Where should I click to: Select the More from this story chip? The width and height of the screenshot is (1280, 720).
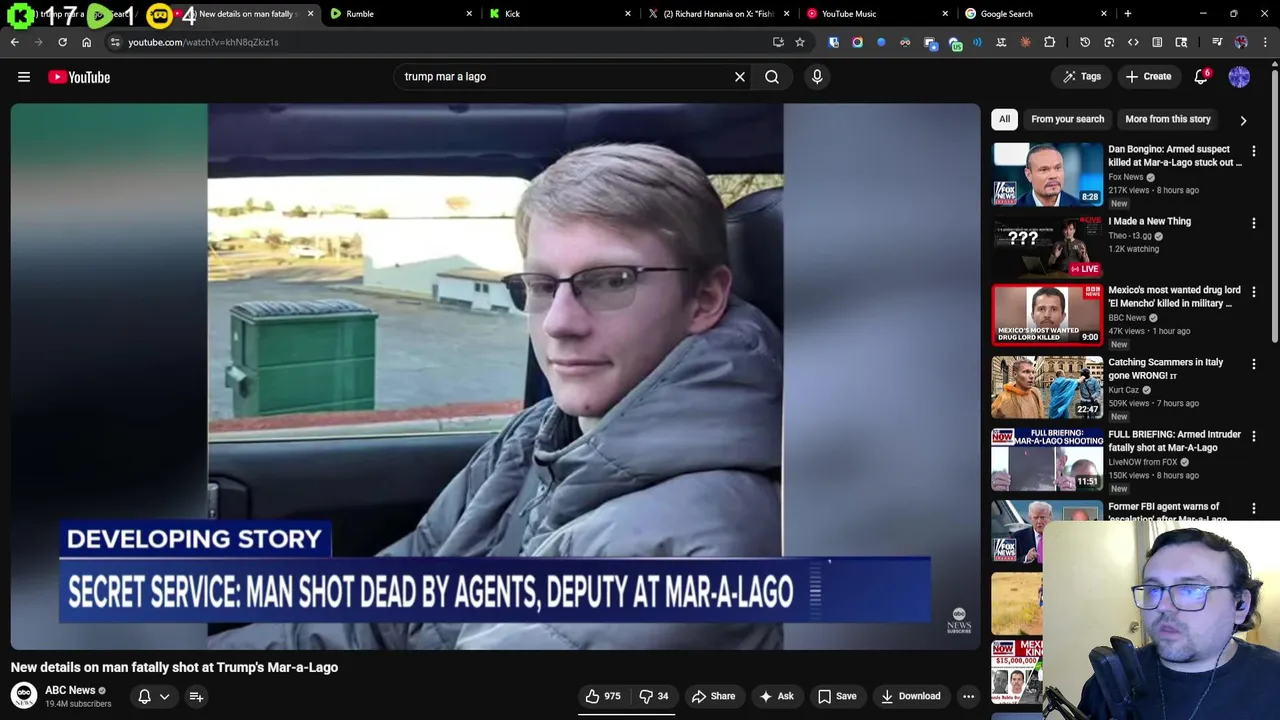point(1168,119)
